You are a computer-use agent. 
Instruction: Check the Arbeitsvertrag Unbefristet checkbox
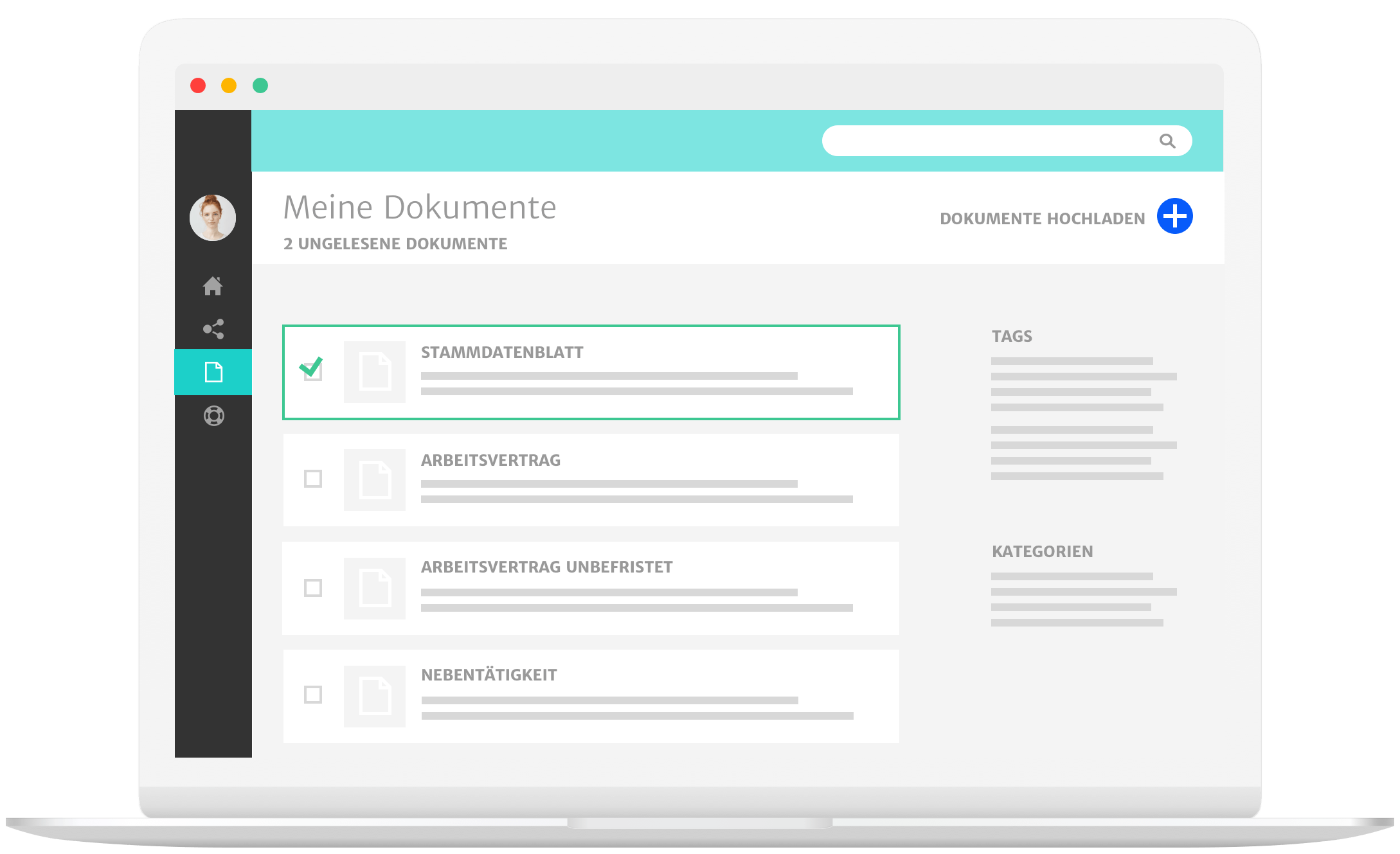[x=313, y=587]
